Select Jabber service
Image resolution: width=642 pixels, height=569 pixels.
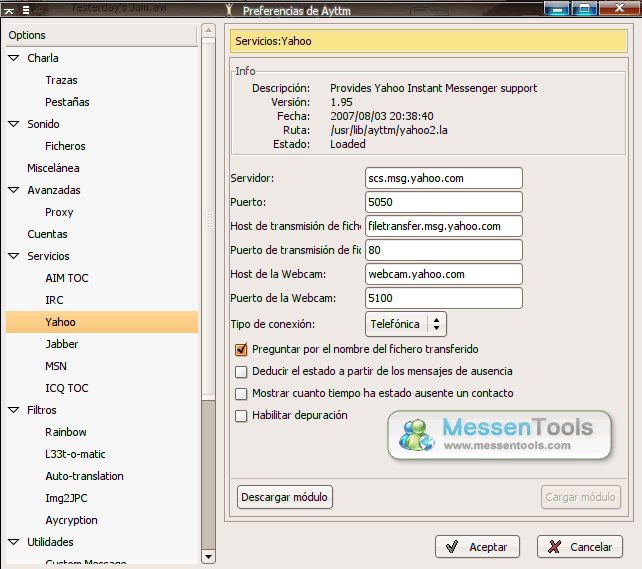61,344
